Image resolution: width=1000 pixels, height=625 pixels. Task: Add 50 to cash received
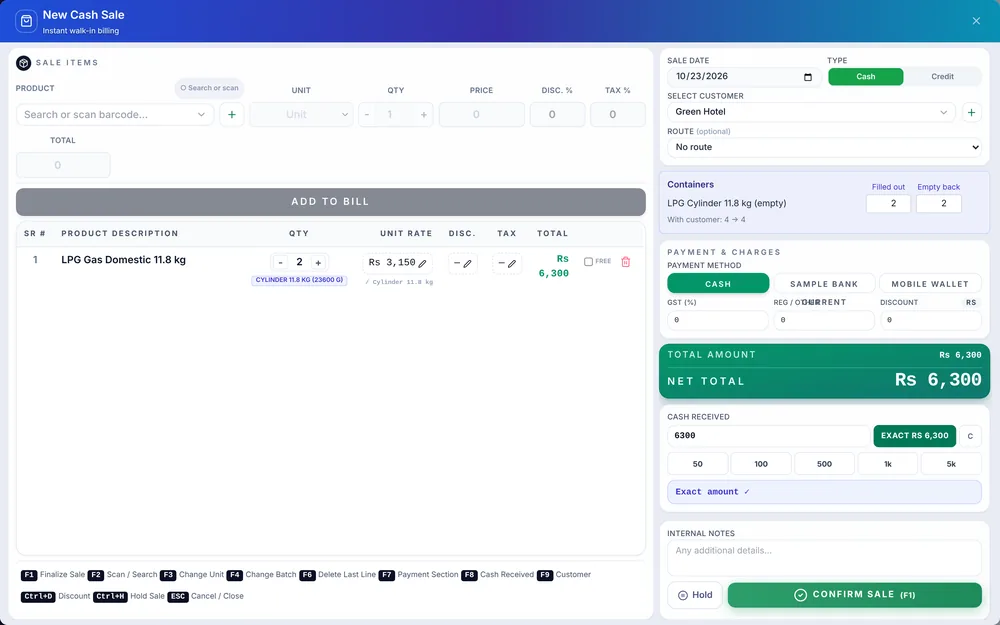[x=698, y=464]
